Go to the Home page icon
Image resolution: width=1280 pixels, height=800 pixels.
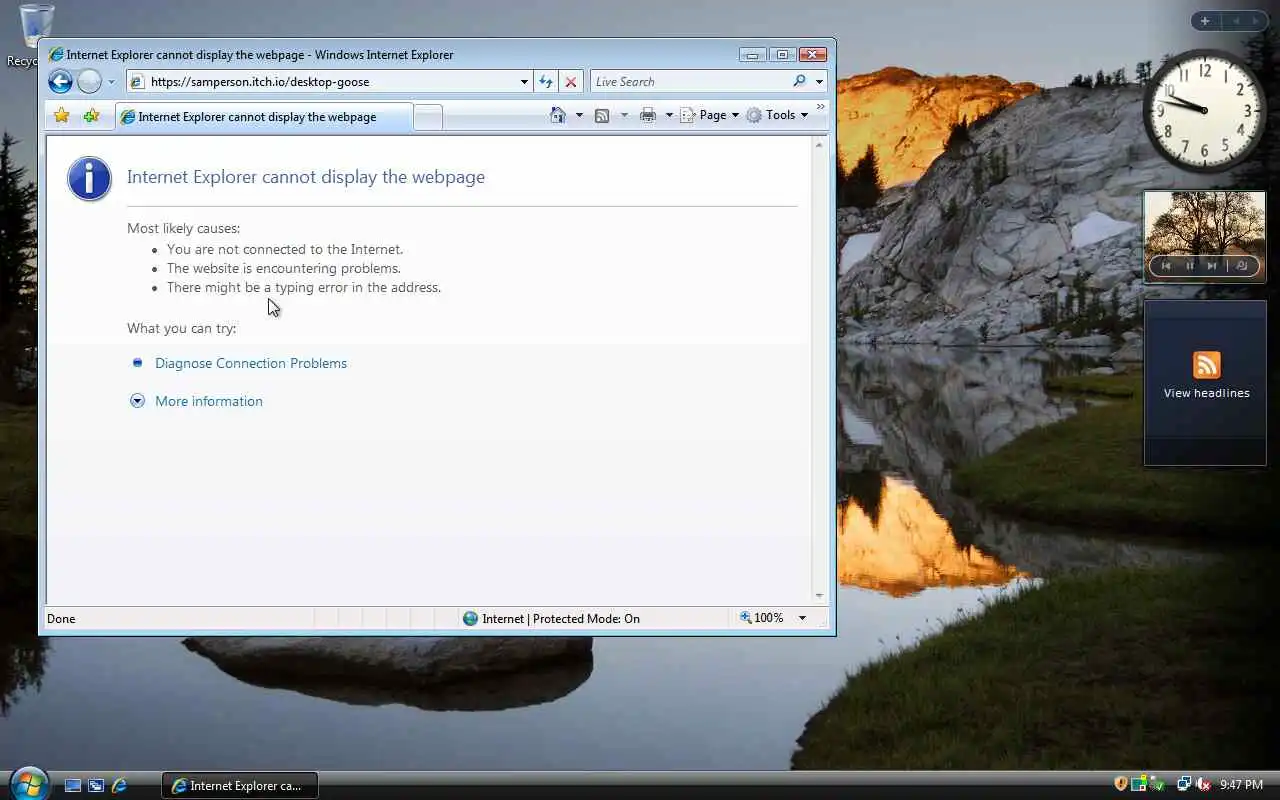(558, 115)
